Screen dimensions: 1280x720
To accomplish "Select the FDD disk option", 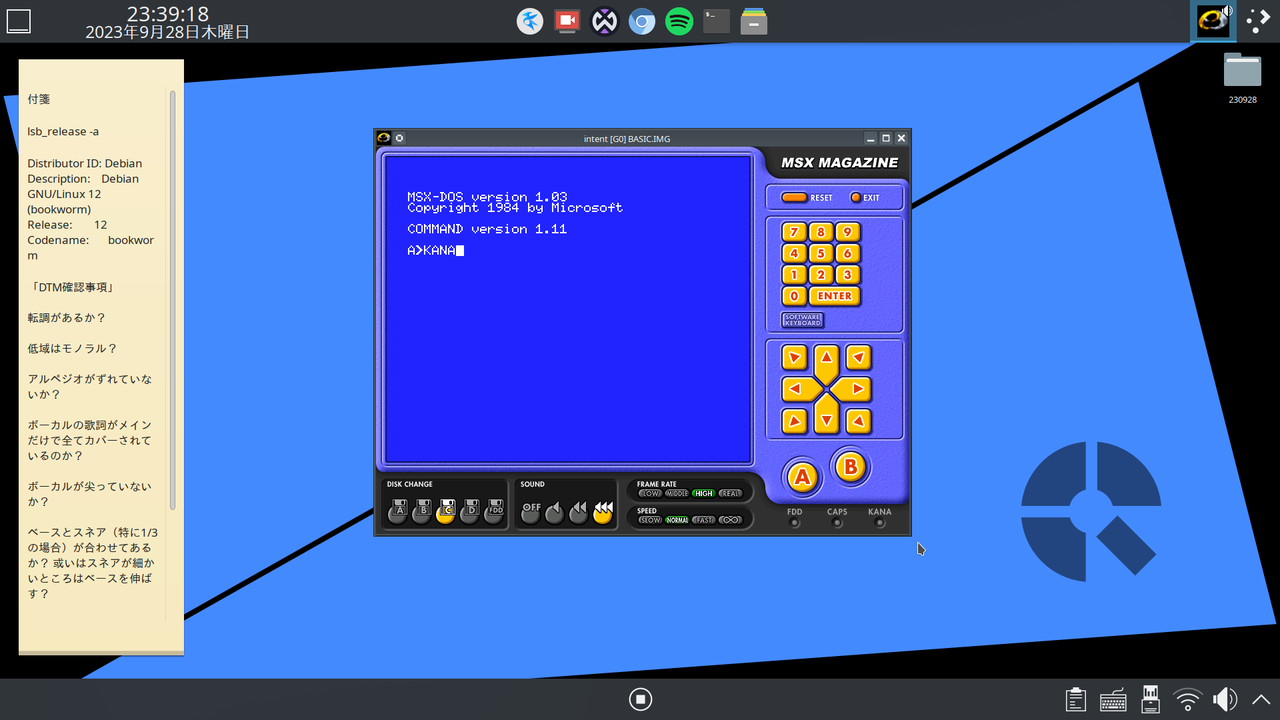I will click(494, 512).
